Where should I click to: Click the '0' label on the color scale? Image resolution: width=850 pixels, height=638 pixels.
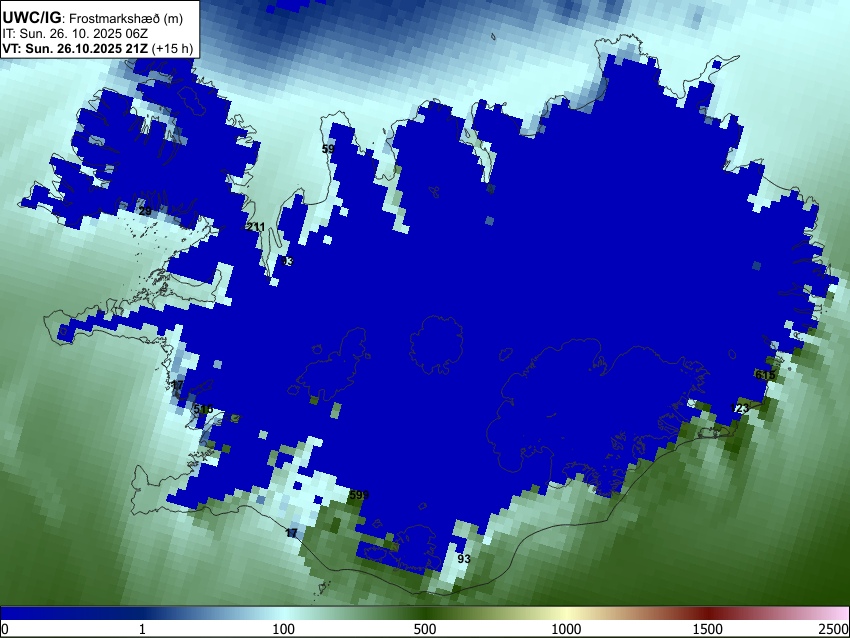coord(5,629)
